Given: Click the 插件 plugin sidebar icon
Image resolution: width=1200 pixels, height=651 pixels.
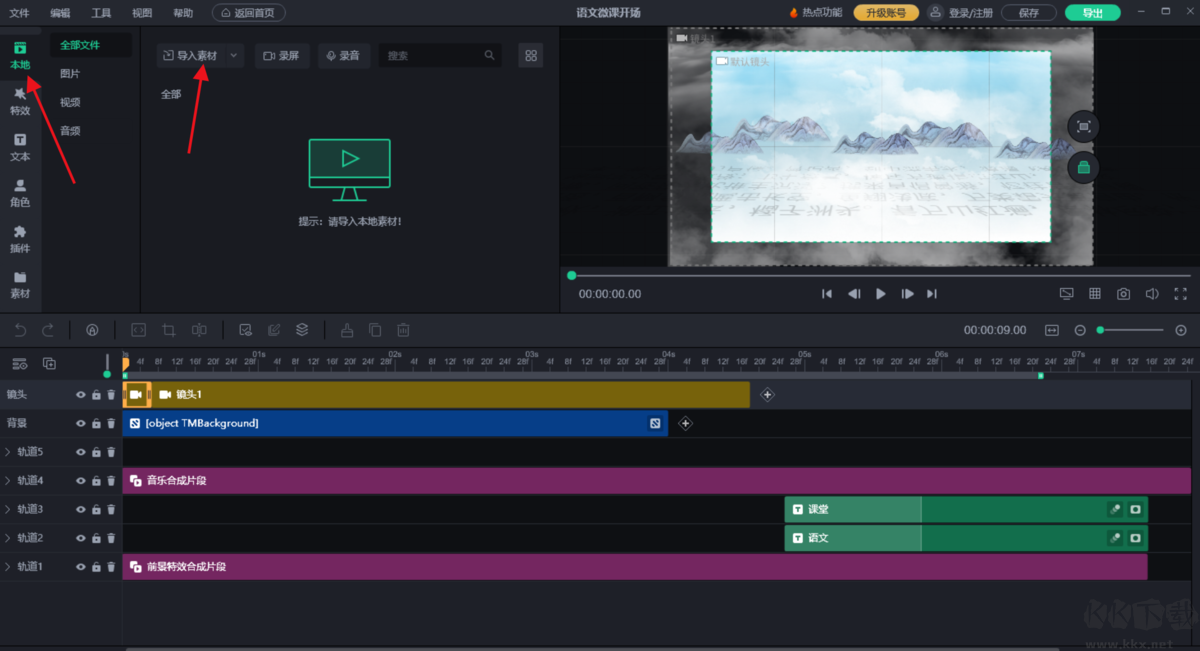Looking at the screenshot, I should point(20,239).
